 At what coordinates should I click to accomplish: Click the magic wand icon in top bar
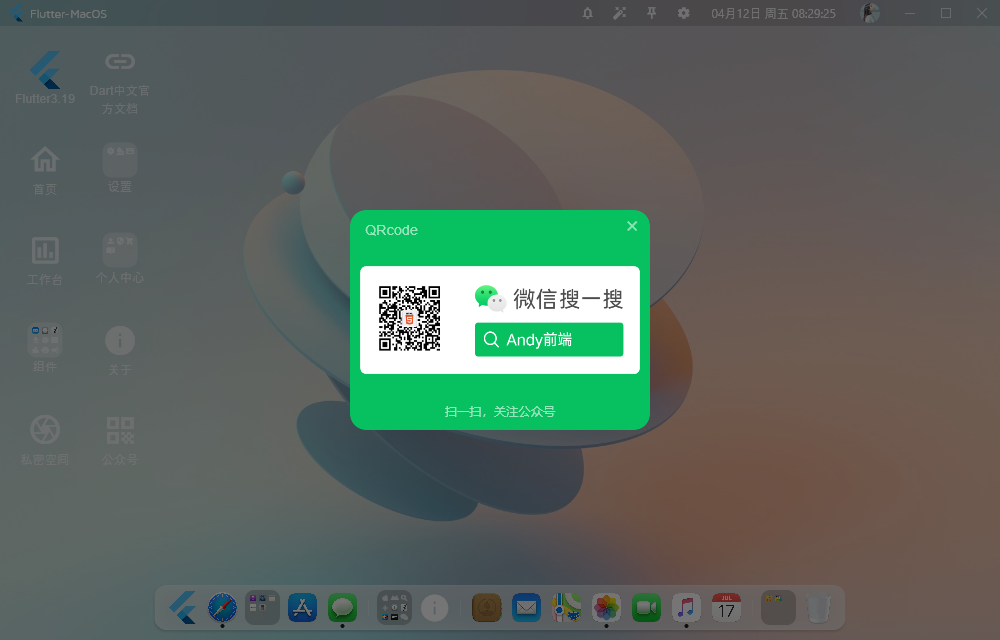click(619, 13)
